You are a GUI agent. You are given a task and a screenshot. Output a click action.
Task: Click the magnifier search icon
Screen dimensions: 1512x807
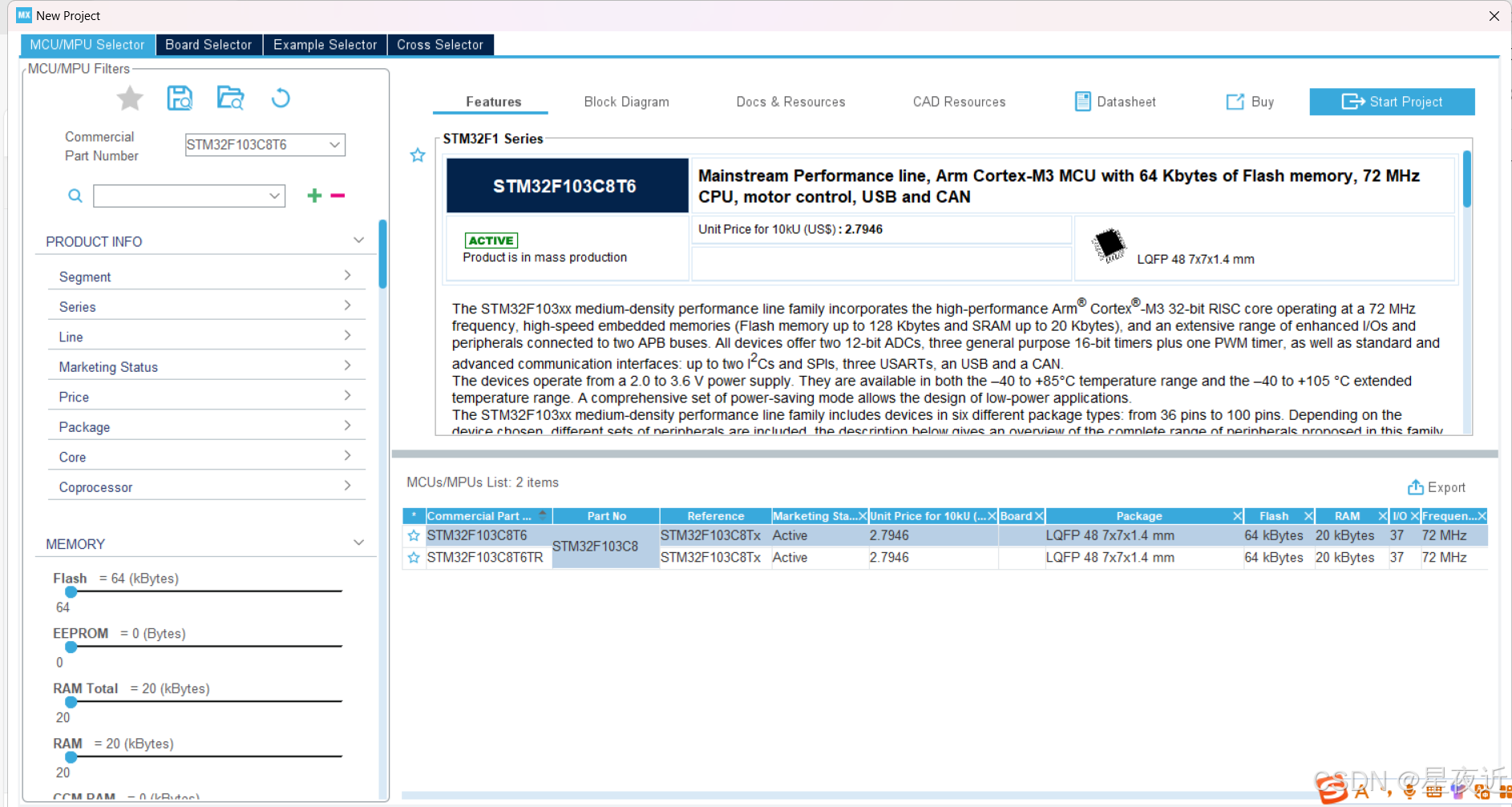click(75, 196)
